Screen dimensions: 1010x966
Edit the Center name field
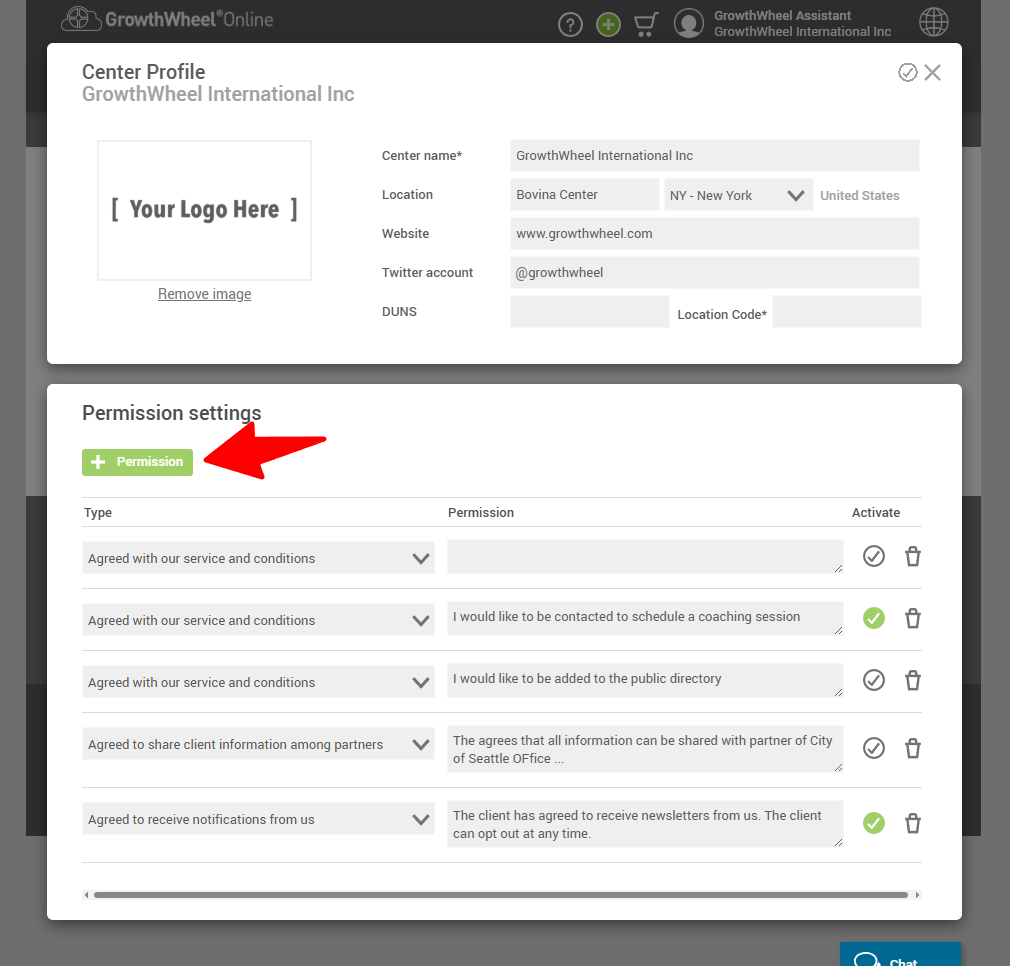pyautogui.click(x=714, y=156)
